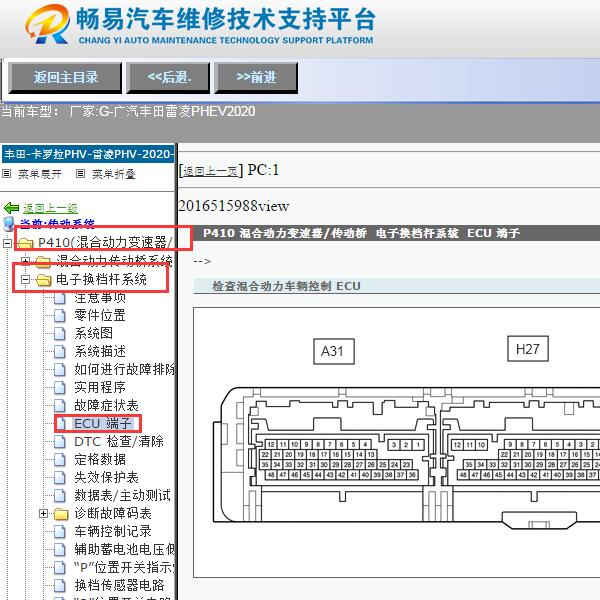Open the 车辆控制记录 page
This screenshot has width=600, height=600.
pyautogui.click(x=113, y=531)
